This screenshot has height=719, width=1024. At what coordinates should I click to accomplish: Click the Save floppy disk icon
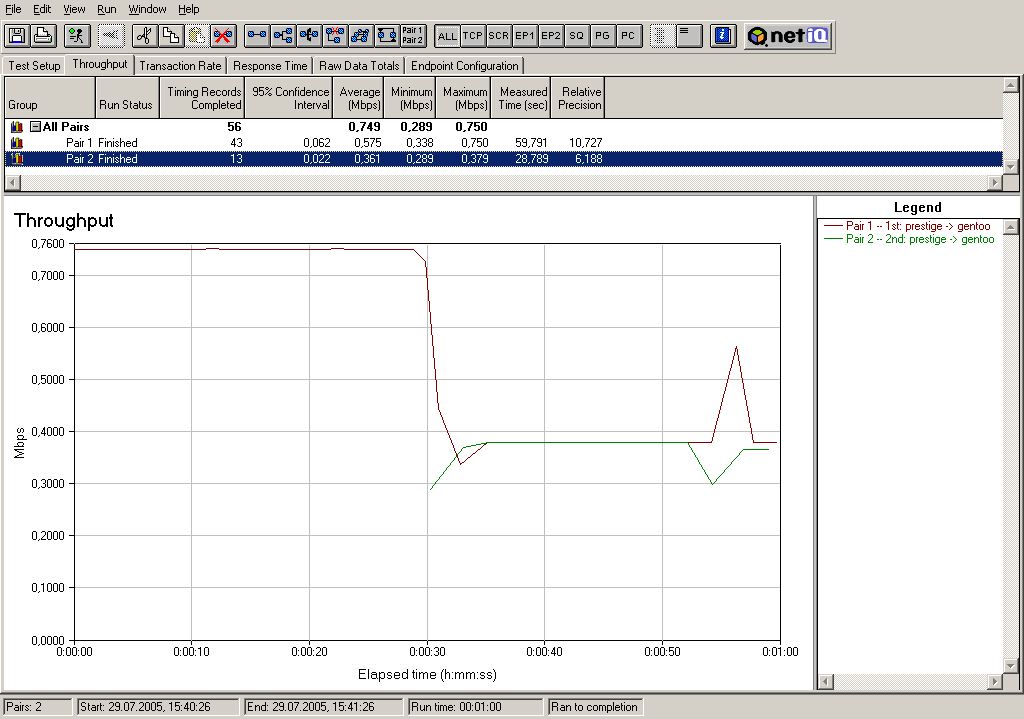coord(17,35)
